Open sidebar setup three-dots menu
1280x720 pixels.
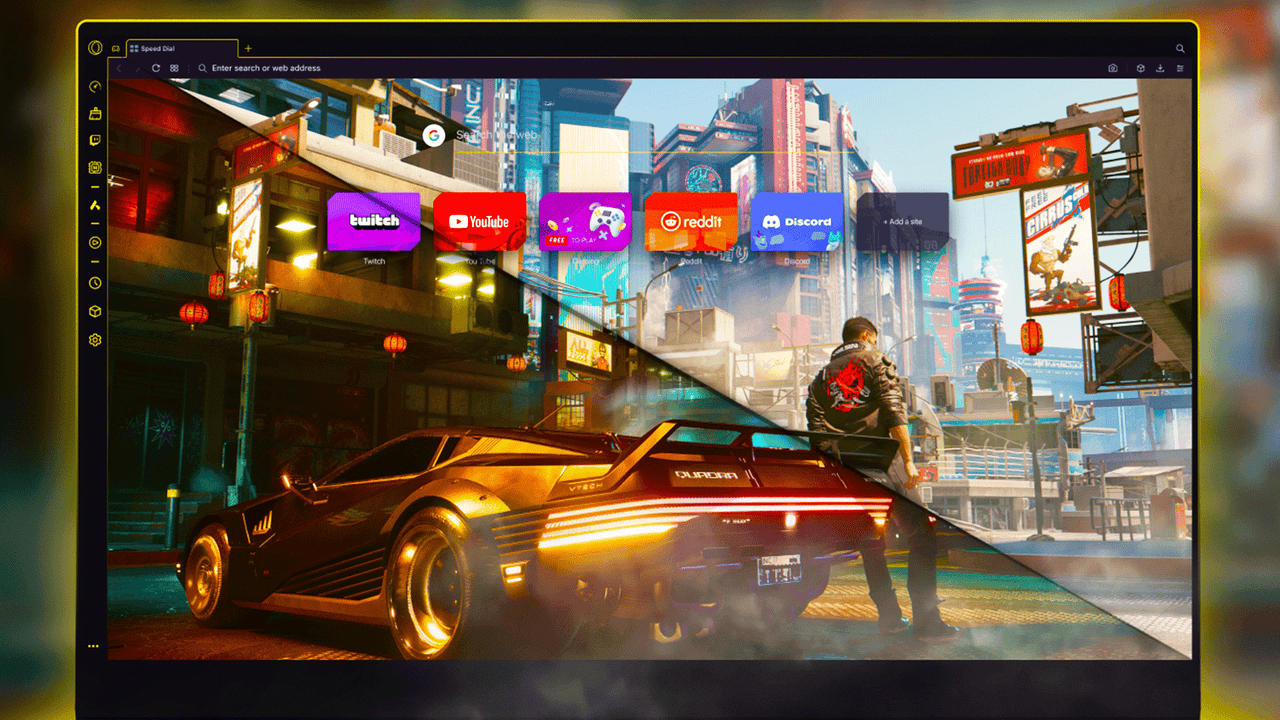93,646
